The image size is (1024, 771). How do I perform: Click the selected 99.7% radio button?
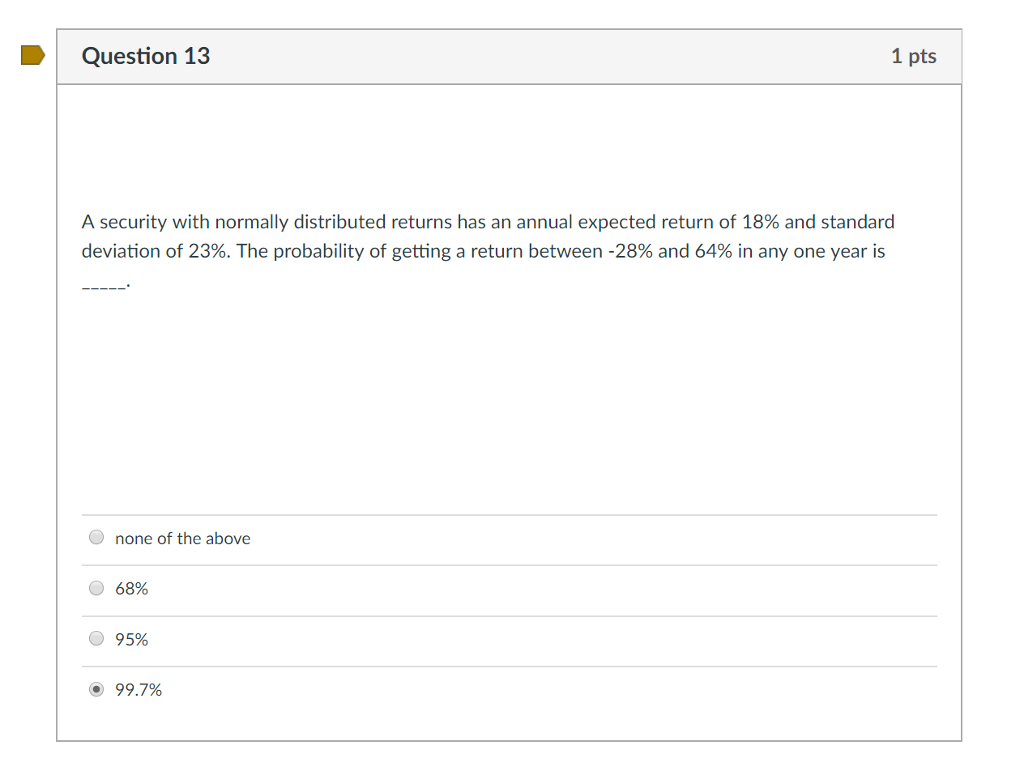pos(96,689)
